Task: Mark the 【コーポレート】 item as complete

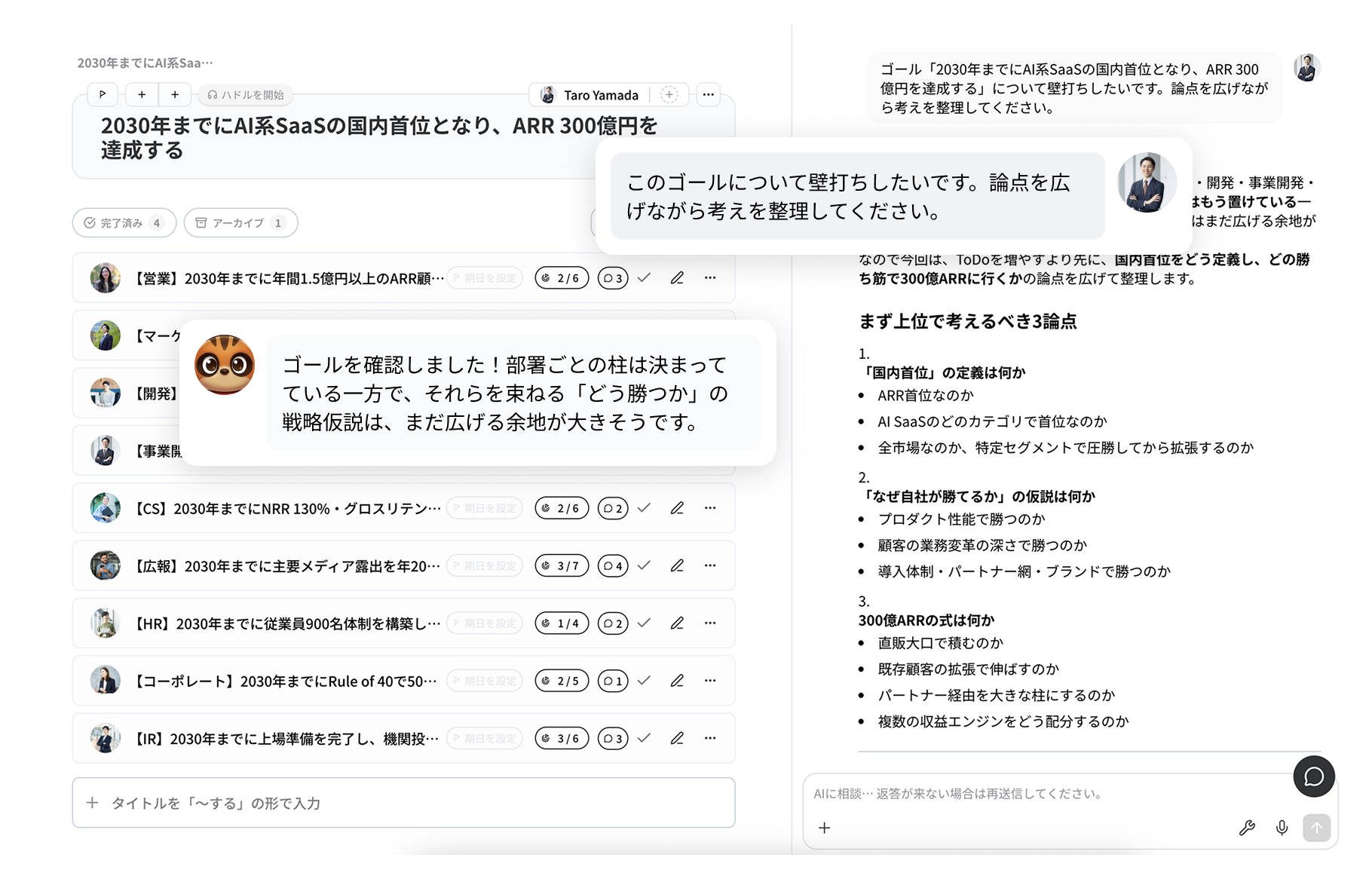Action: pos(644,681)
